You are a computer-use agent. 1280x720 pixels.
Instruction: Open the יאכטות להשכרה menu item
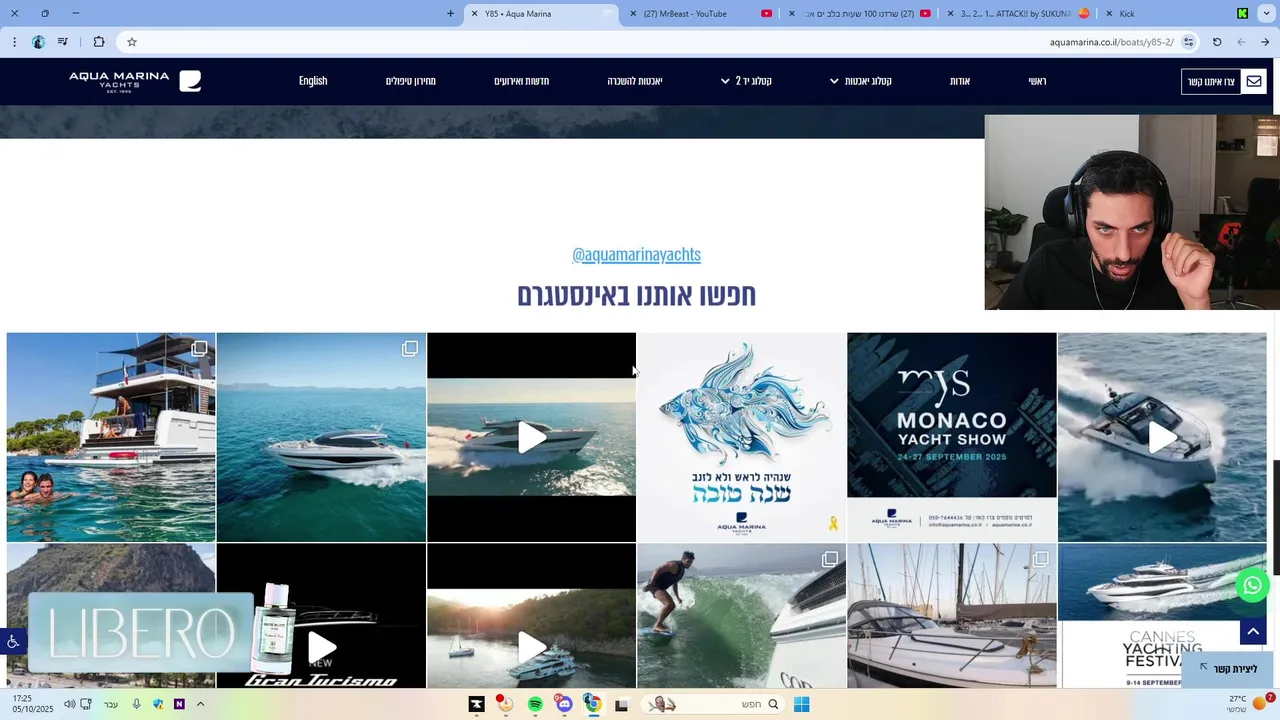[635, 81]
